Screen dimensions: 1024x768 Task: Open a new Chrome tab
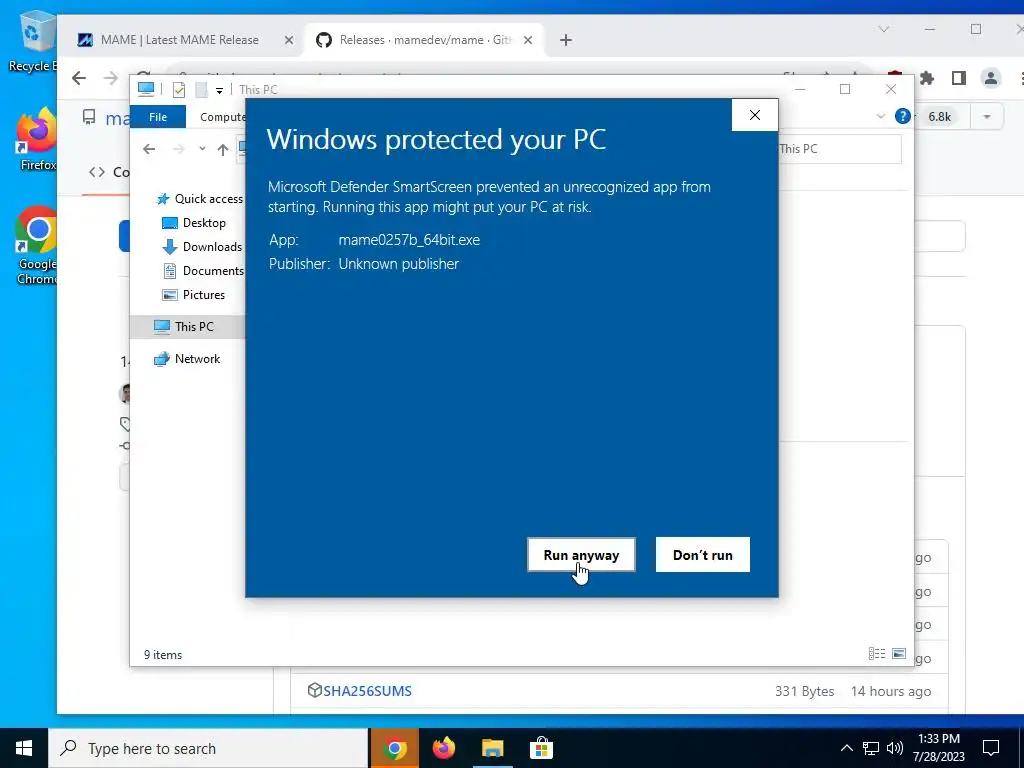click(x=566, y=40)
